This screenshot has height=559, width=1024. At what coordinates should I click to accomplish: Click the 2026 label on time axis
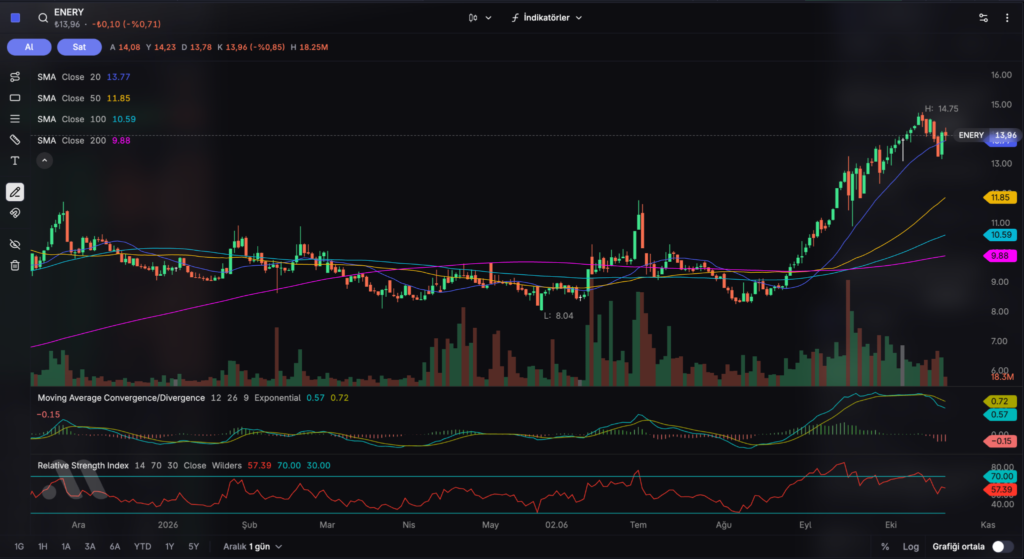click(x=168, y=524)
